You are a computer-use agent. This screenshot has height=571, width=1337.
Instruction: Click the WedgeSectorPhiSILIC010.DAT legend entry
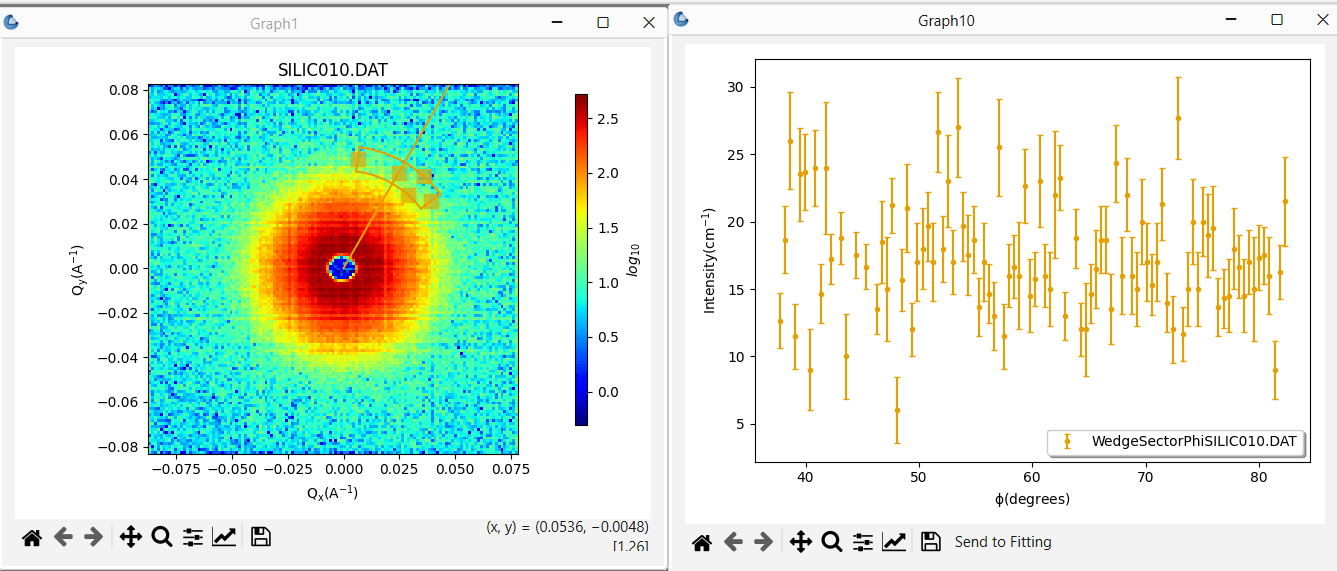(x=1177, y=441)
